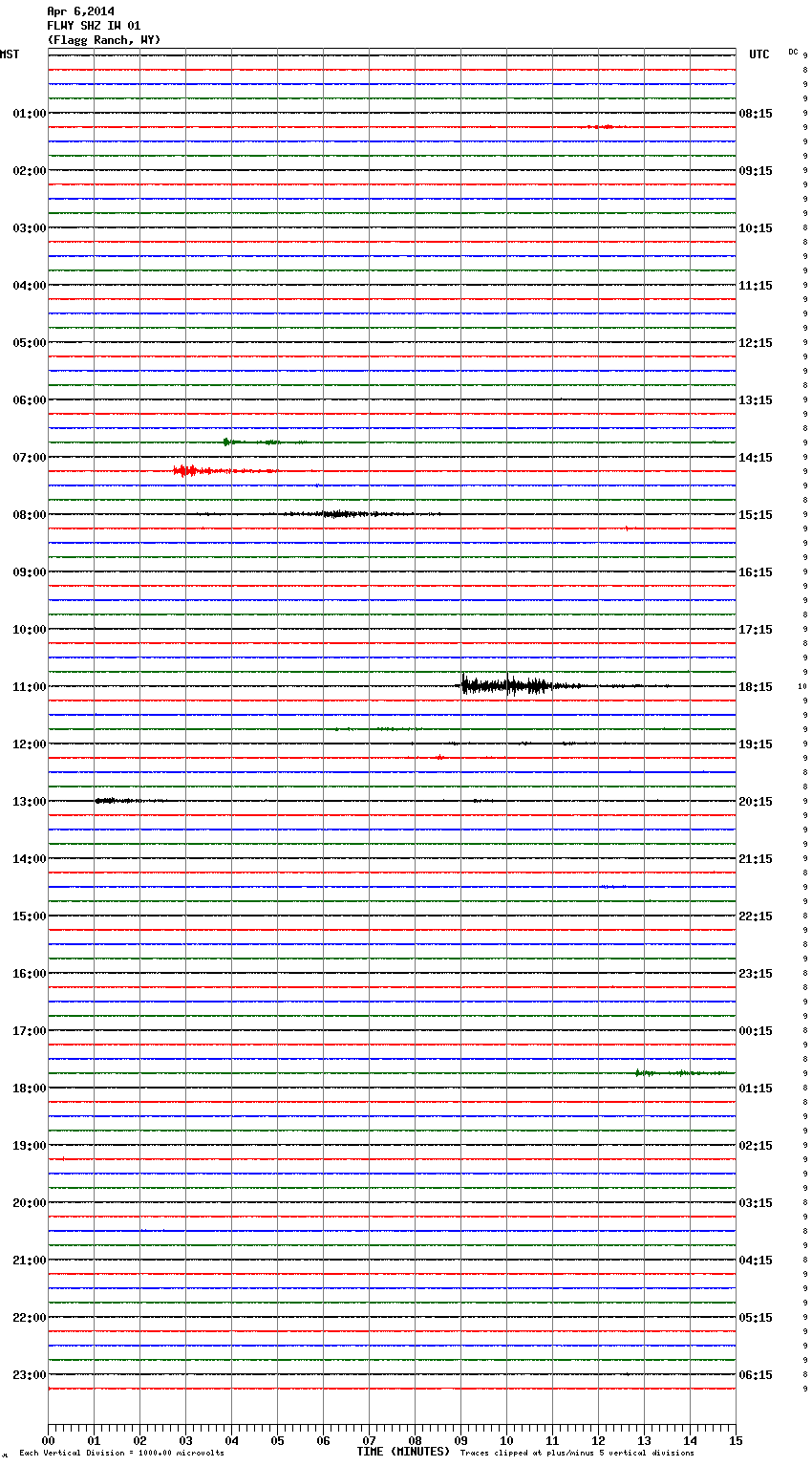This screenshot has height=1466, width=812.
Task: Select the 08:00 MST time label
Action: click(x=29, y=515)
